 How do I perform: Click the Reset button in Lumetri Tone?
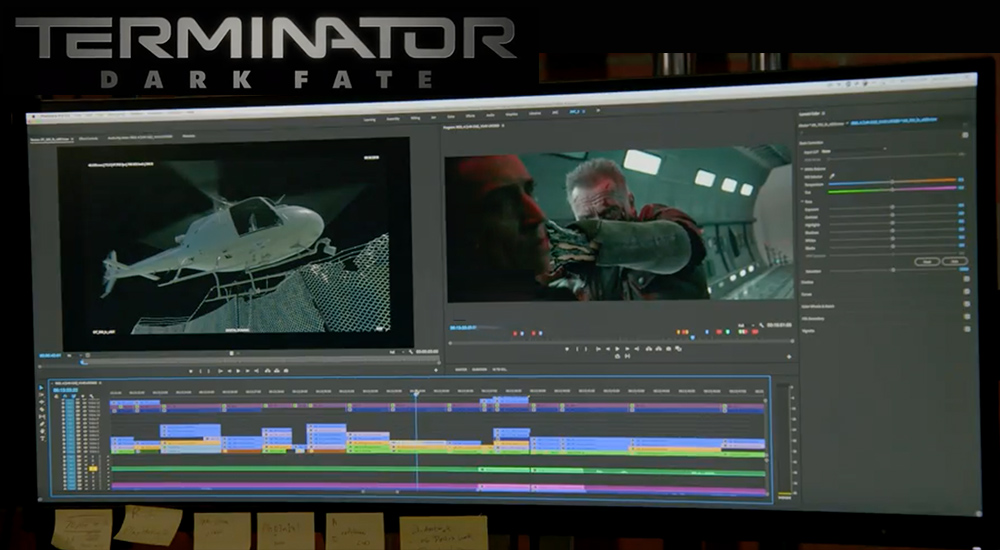[927, 262]
